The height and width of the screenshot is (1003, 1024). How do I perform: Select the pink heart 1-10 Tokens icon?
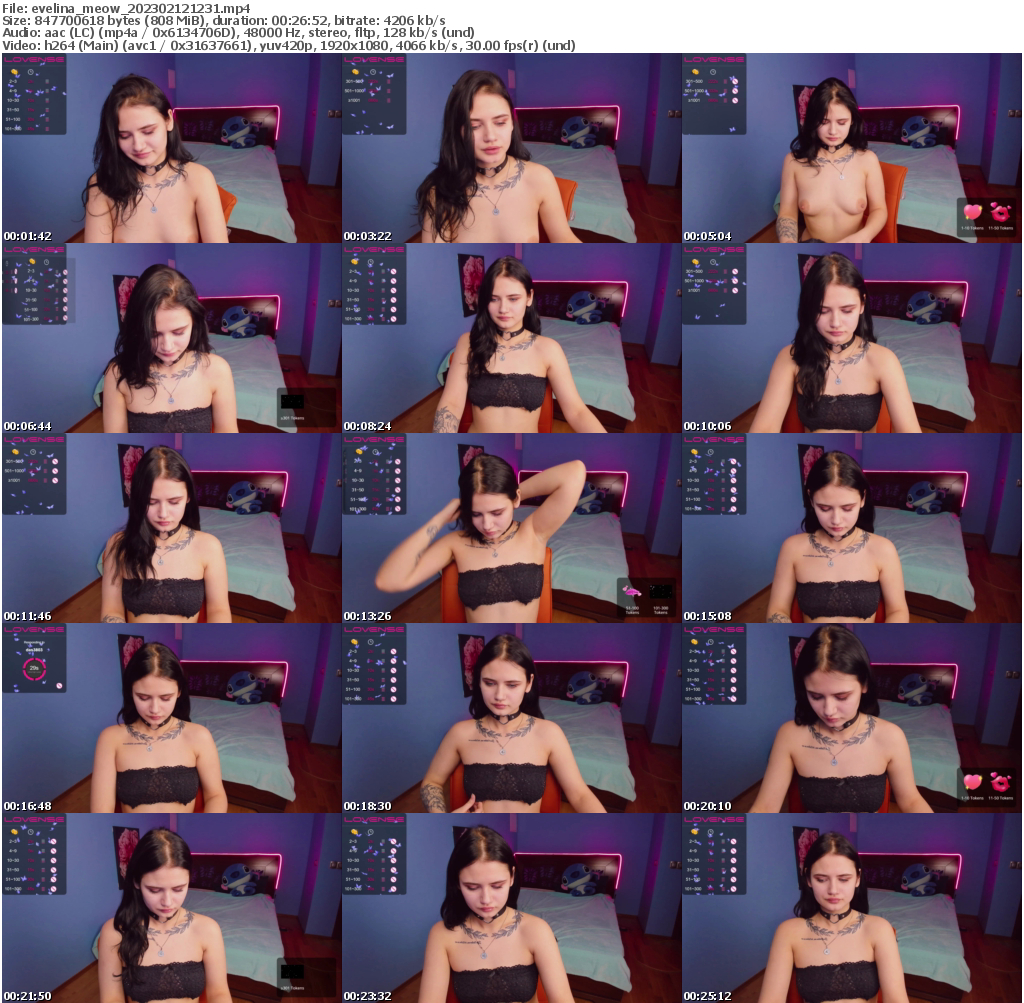[x=971, y=212]
